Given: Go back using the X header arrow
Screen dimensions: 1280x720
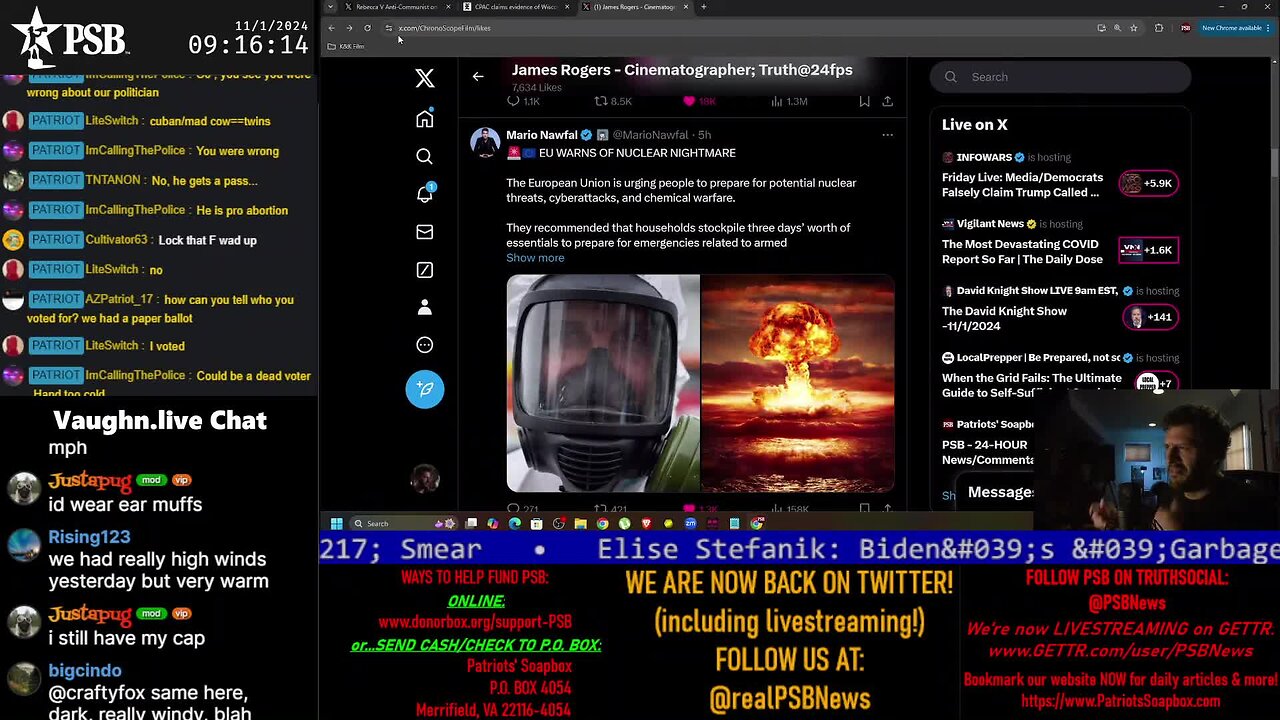Looking at the screenshot, I should (478, 76).
